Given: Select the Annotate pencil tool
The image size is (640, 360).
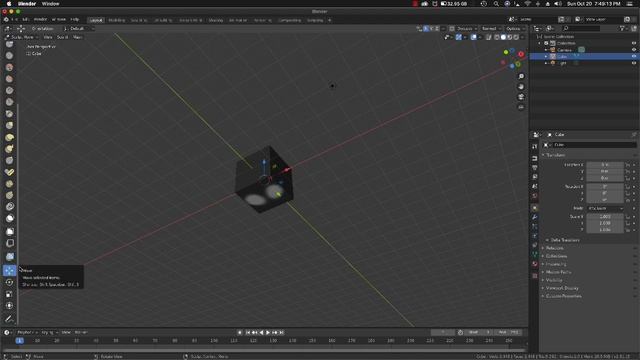Looking at the screenshot, I should coord(9,319).
